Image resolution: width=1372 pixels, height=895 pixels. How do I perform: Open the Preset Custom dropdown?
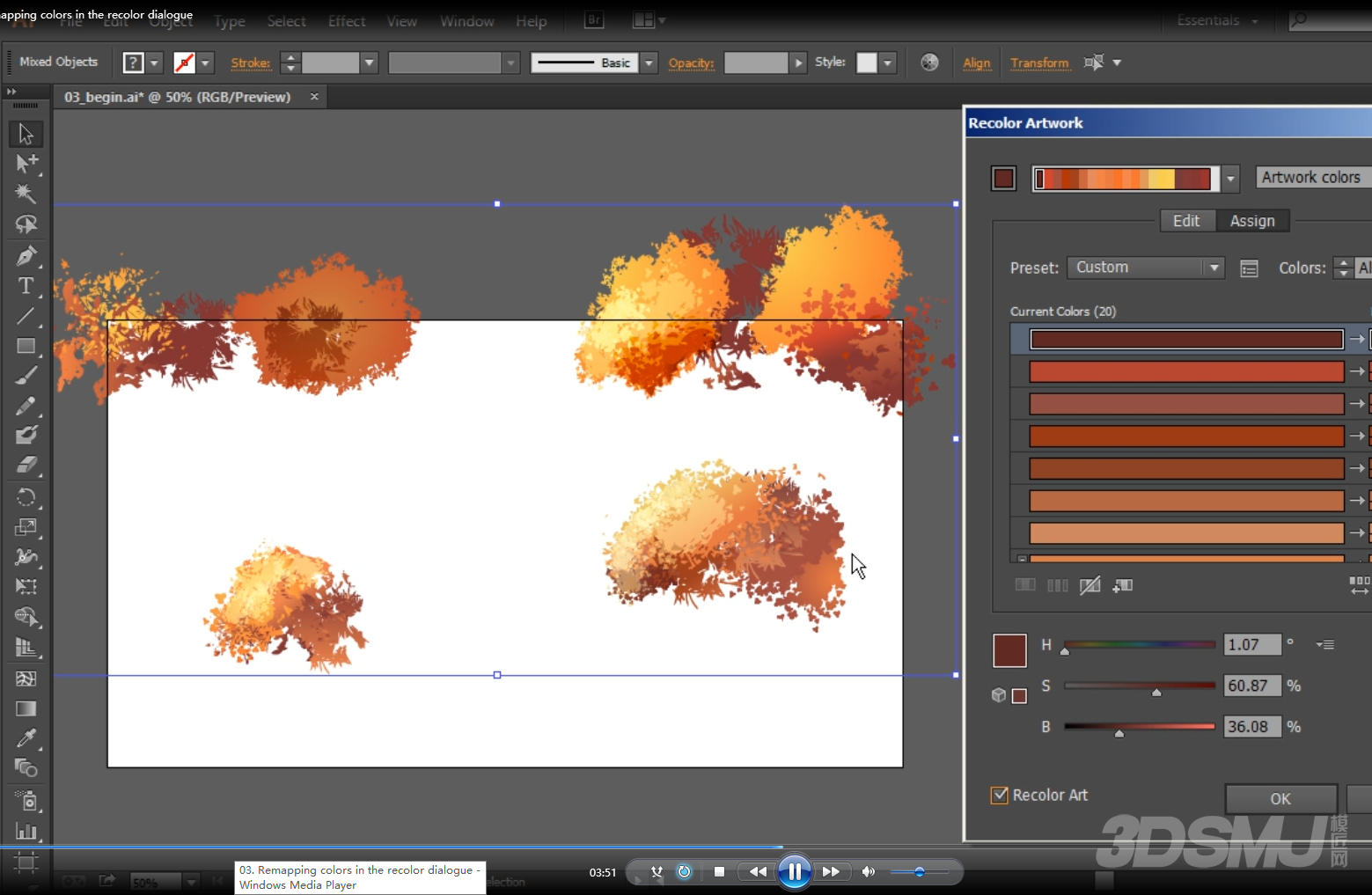(x=1145, y=268)
